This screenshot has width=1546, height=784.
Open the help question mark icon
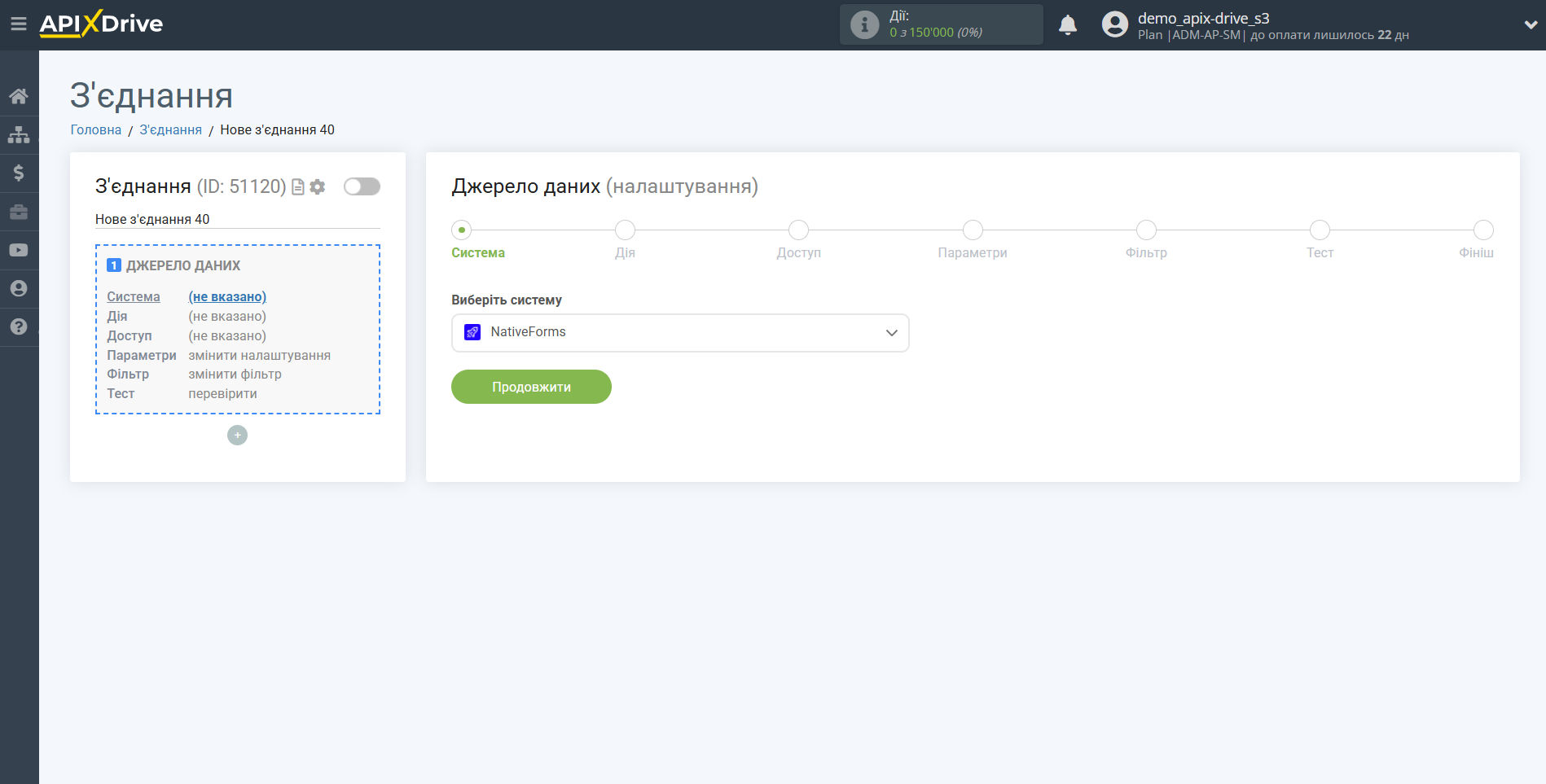click(19, 326)
